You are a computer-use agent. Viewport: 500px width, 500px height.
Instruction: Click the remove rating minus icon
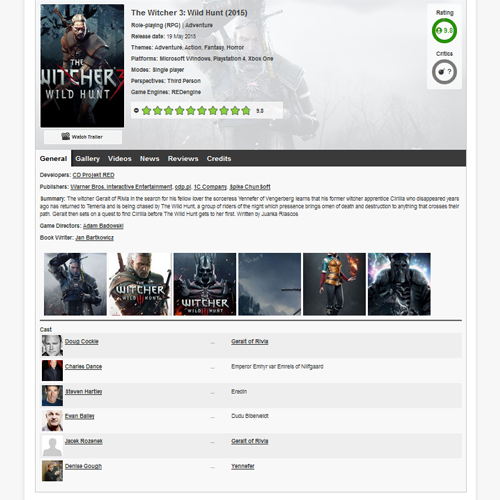click(x=136, y=110)
